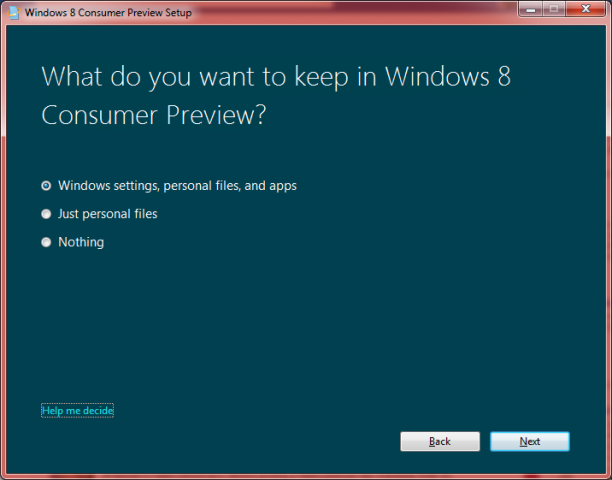Click the setup icon in the title bar
612x480 pixels.
tap(13, 12)
